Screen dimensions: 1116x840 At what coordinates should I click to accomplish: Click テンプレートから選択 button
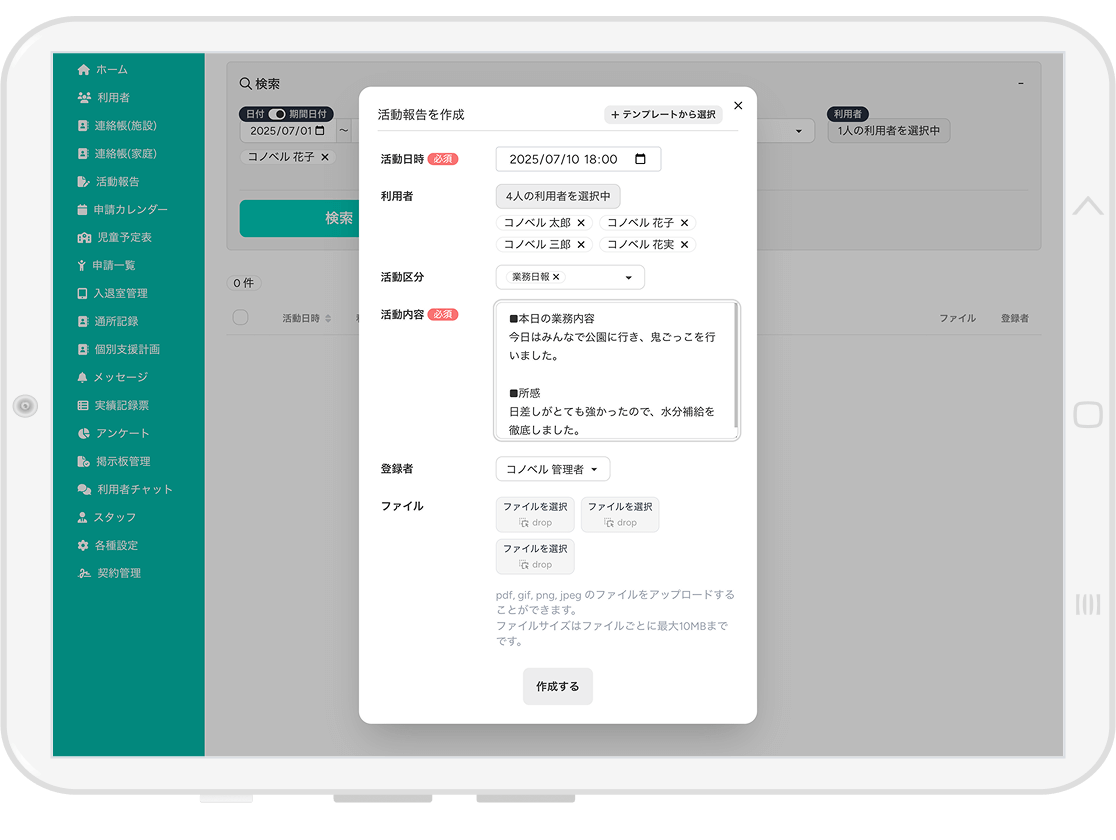(663, 115)
